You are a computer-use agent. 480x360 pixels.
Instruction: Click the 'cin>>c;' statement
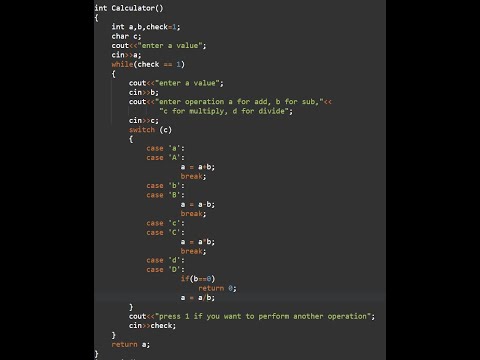pos(144,120)
